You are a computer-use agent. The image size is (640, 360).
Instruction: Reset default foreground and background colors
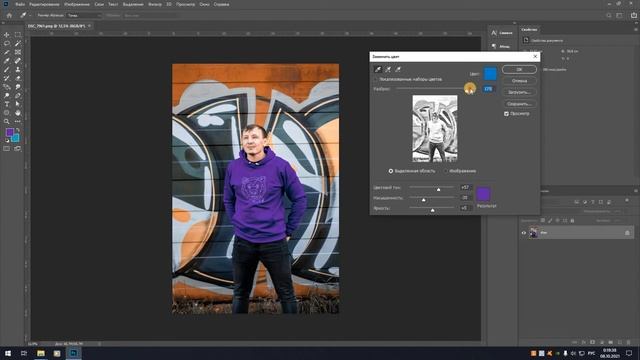tap(7, 140)
